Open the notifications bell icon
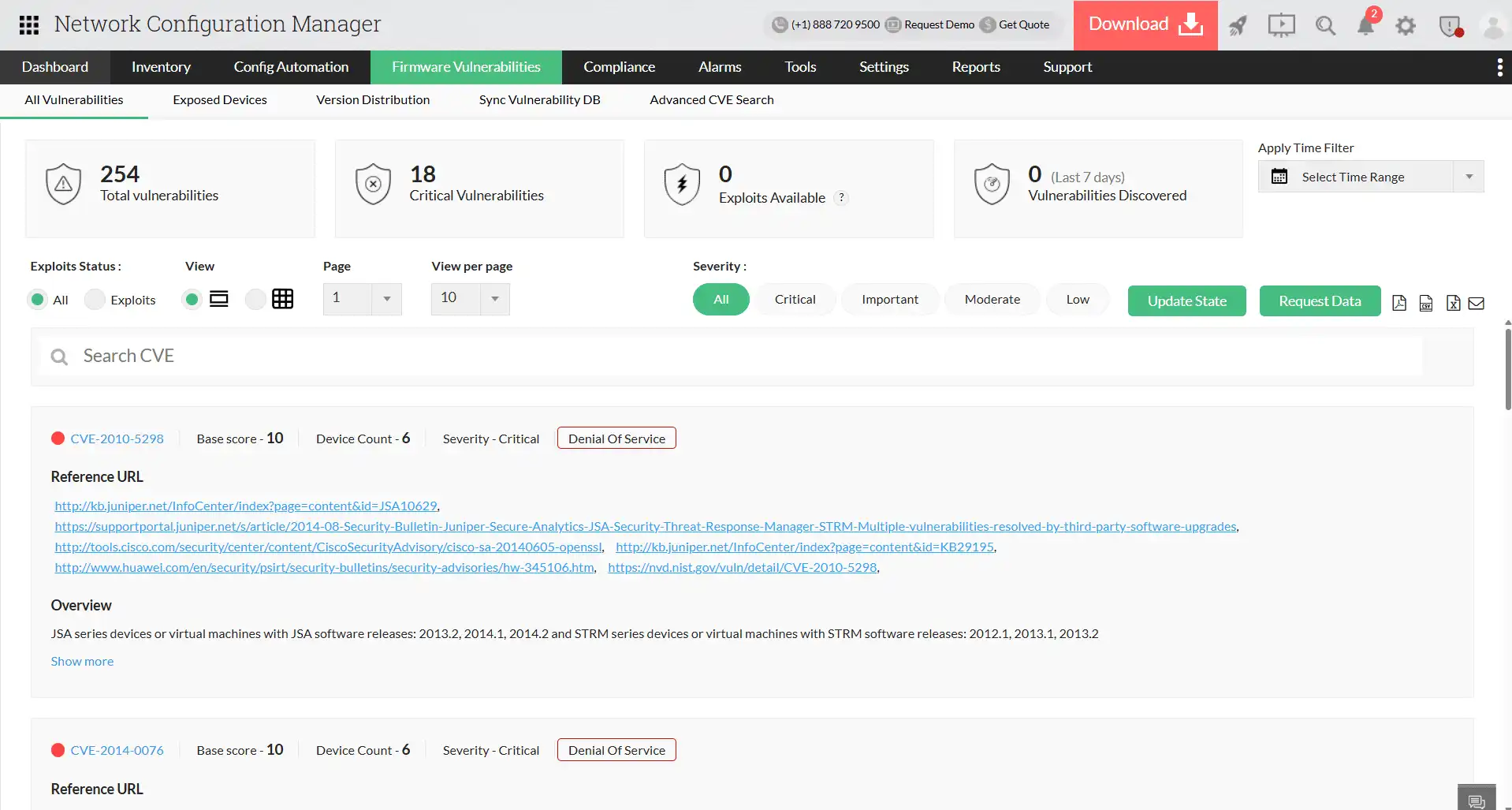Screen dimensions: 1512x810 1366,25
